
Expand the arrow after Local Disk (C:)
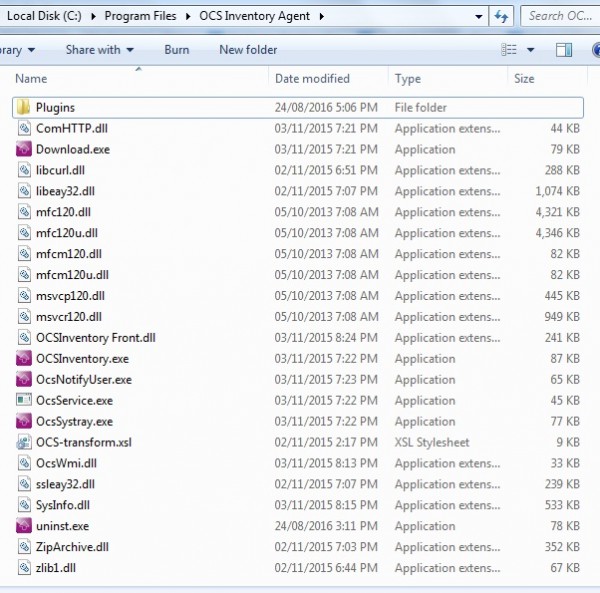(x=93, y=16)
